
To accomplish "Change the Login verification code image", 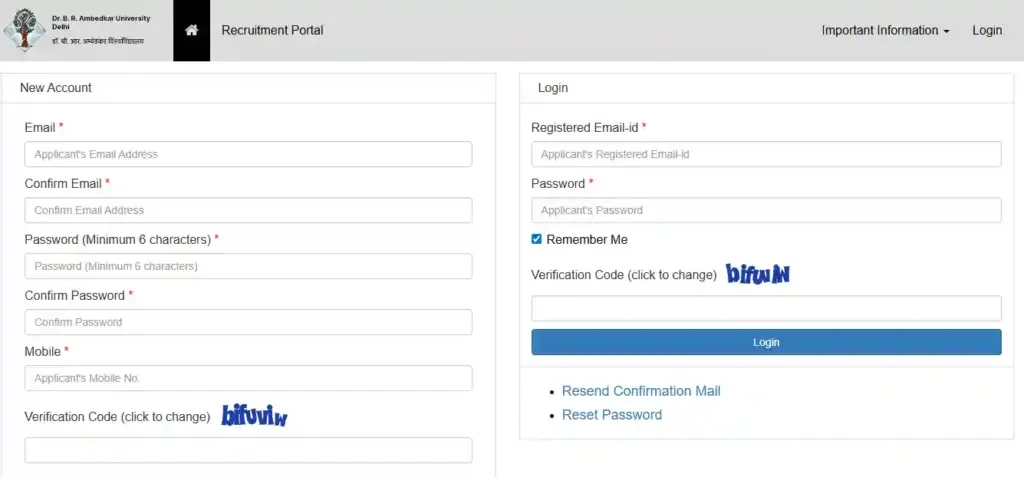I will click(x=758, y=274).
